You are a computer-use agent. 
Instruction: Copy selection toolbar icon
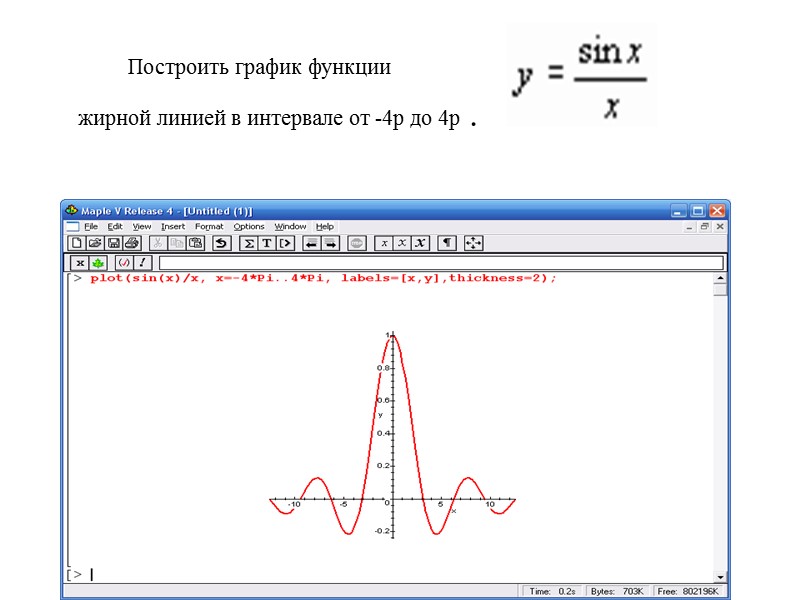[x=177, y=243]
